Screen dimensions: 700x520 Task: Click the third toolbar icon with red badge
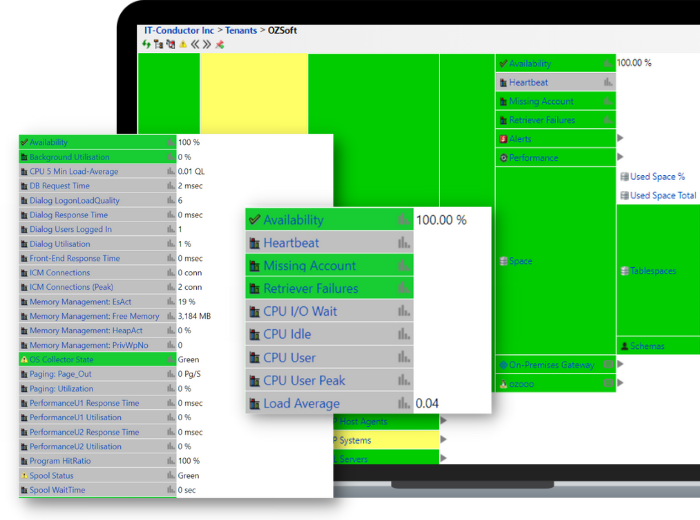click(x=171, y=44)
